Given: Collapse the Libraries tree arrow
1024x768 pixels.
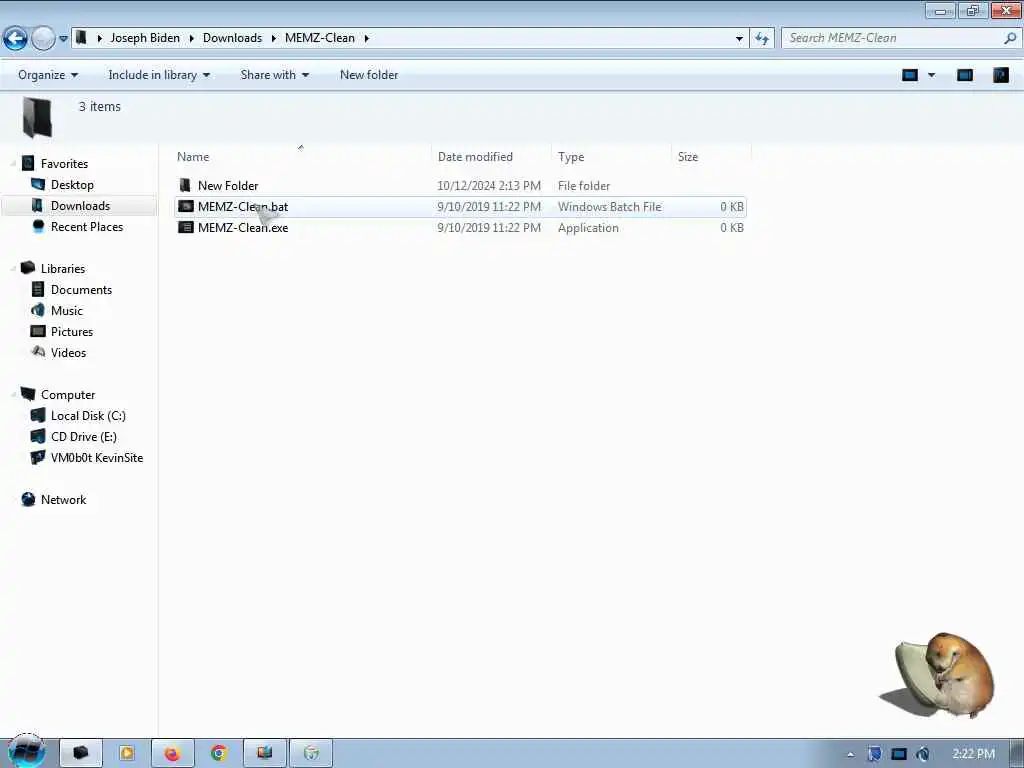Looking at the screenshot, I should 13,268.
